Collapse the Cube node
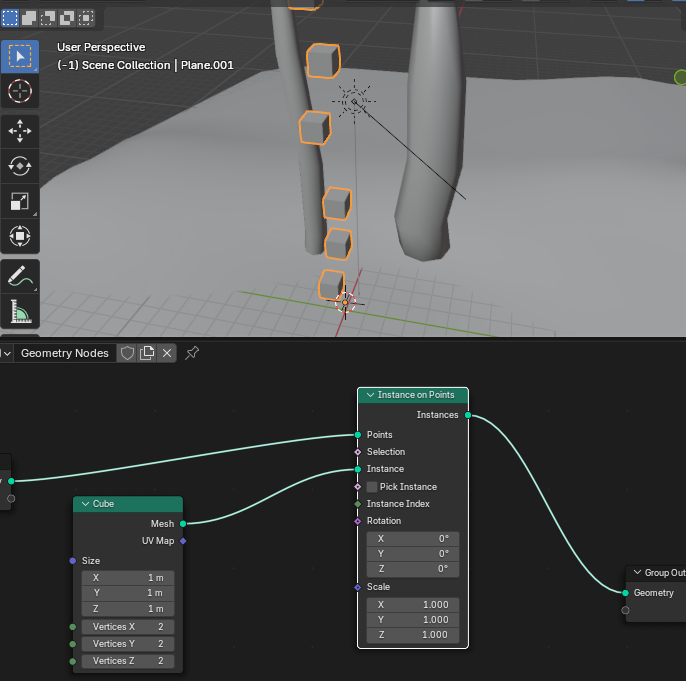The width and height of the screenshot is (686, 681). [x=85, y=504]
